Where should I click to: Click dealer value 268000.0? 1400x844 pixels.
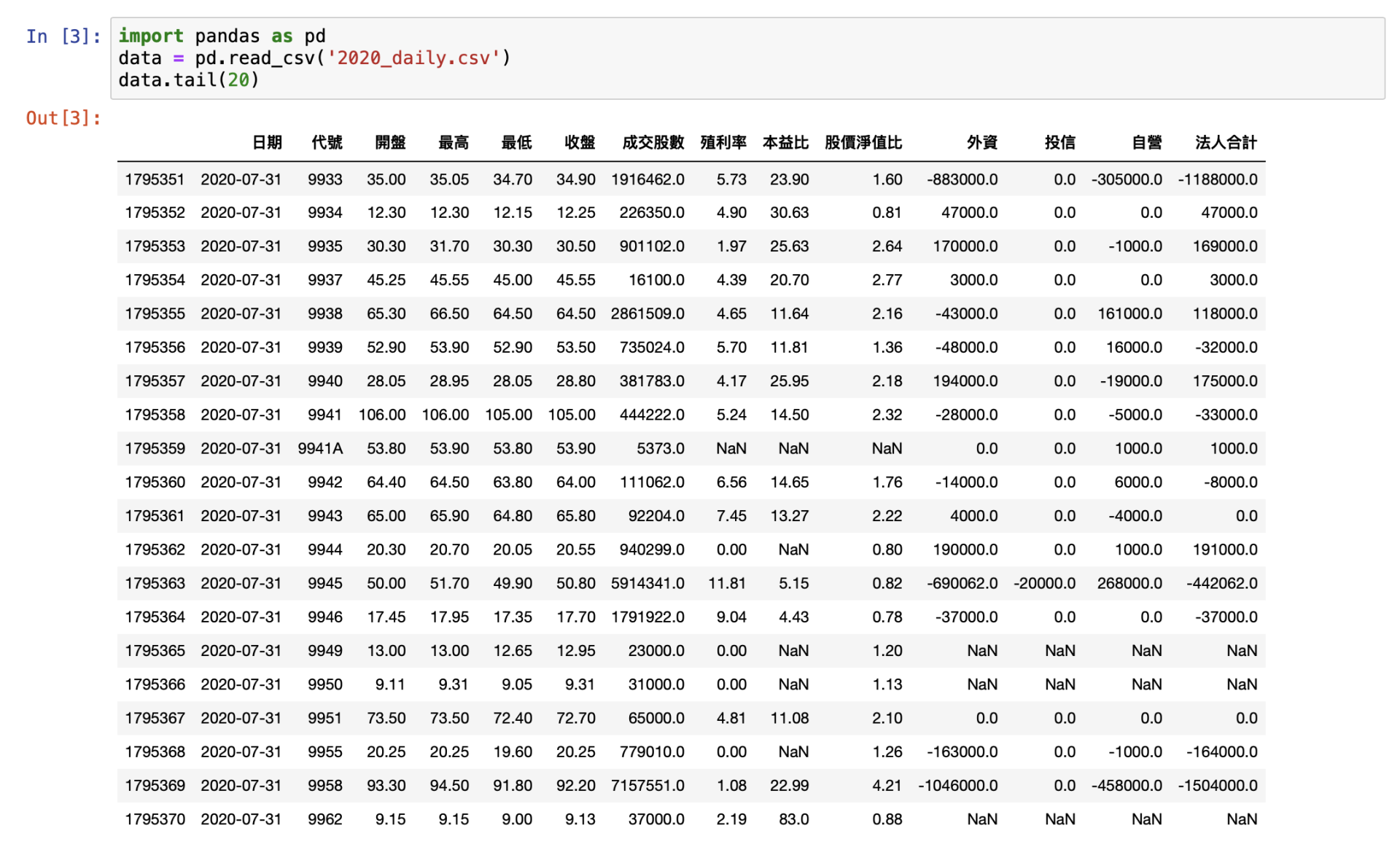coord(1129,584)
